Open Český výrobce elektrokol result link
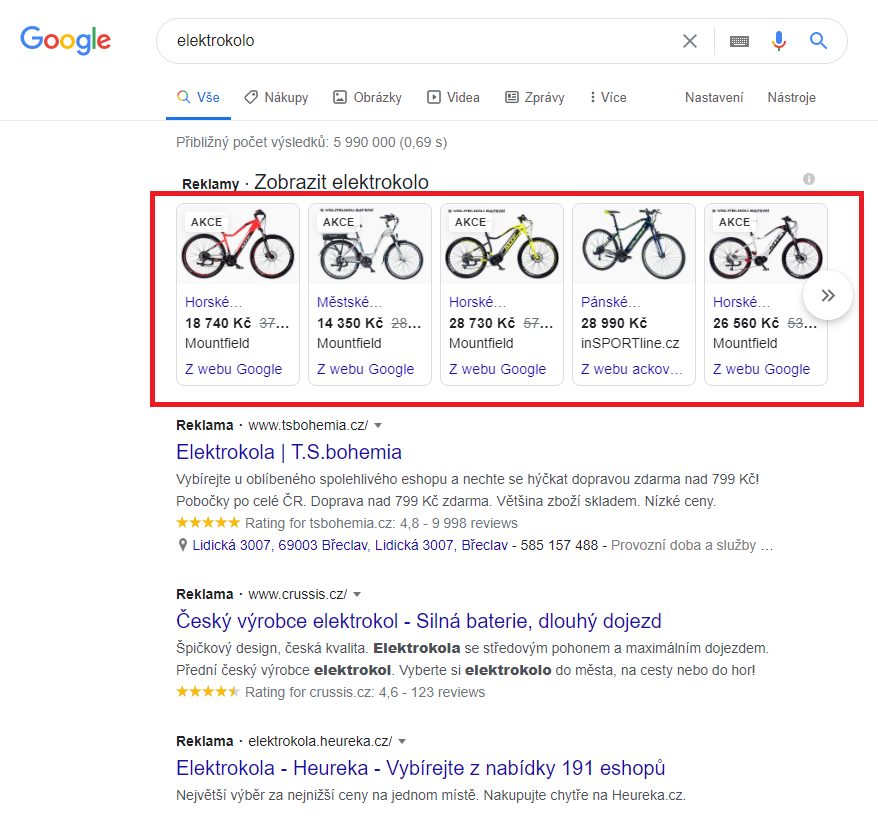 [x=418, y=620]
